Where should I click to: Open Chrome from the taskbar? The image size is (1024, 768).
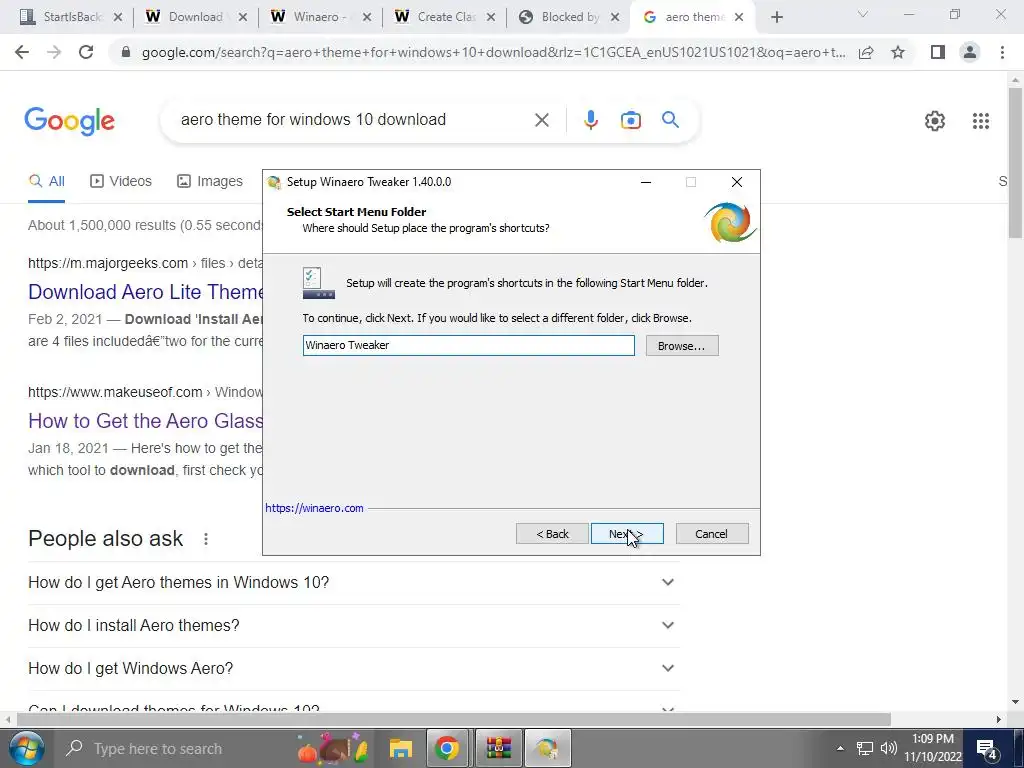[x=447, y=748]
